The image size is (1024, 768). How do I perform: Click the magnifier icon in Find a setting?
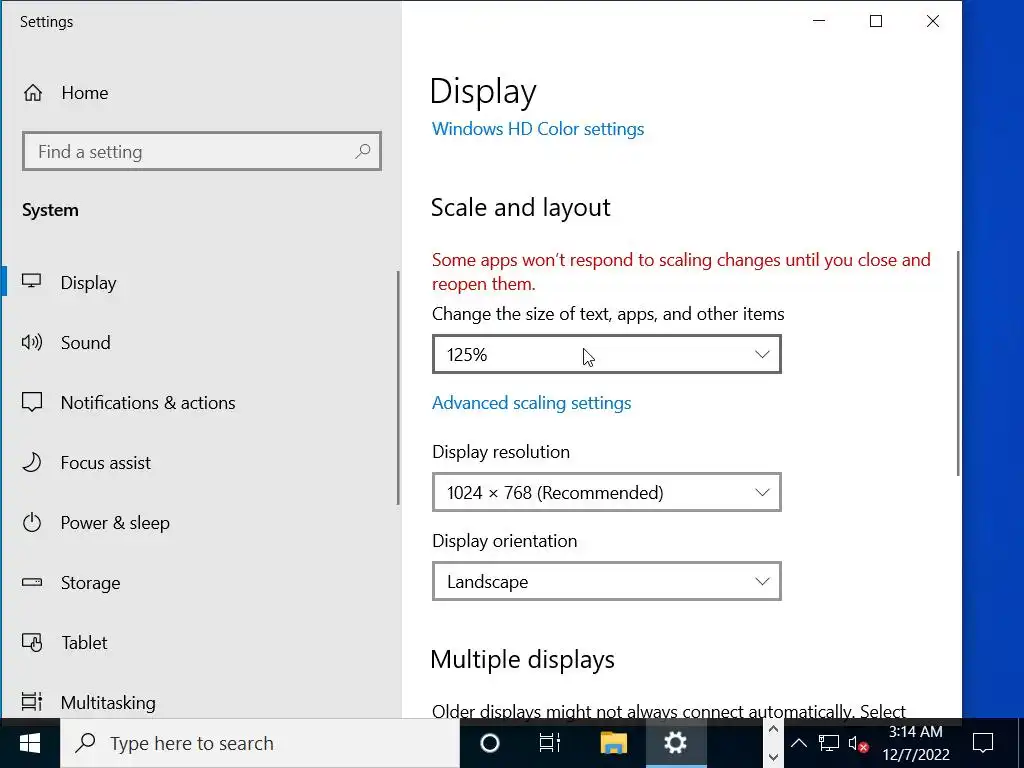pyautogui.click(x=362, y=152)
